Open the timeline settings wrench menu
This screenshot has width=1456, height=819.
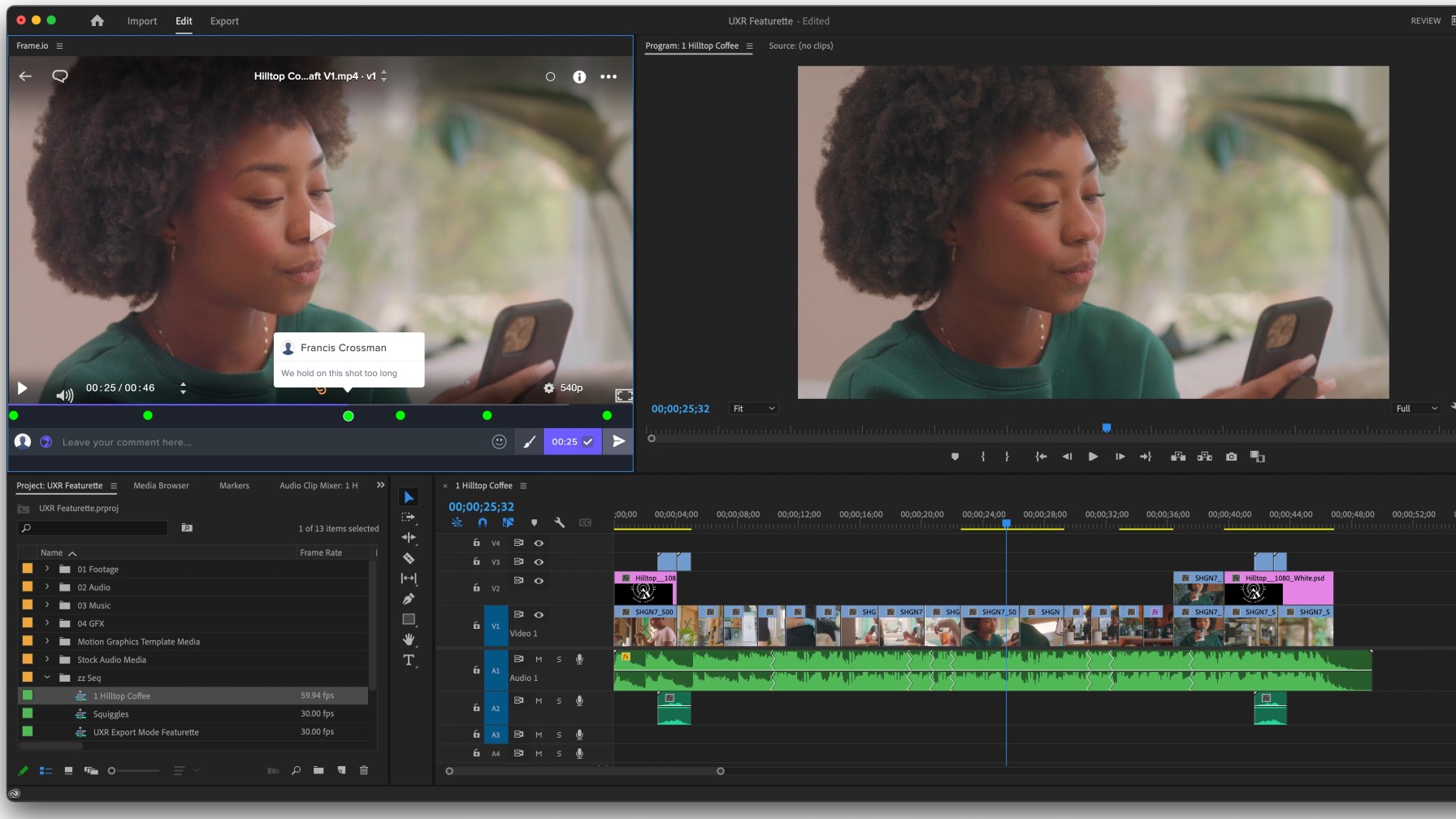(x=561, y=523)
